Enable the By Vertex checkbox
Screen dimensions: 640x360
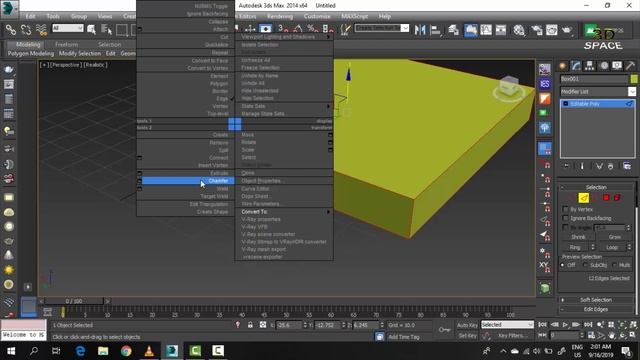pos(565,209)
